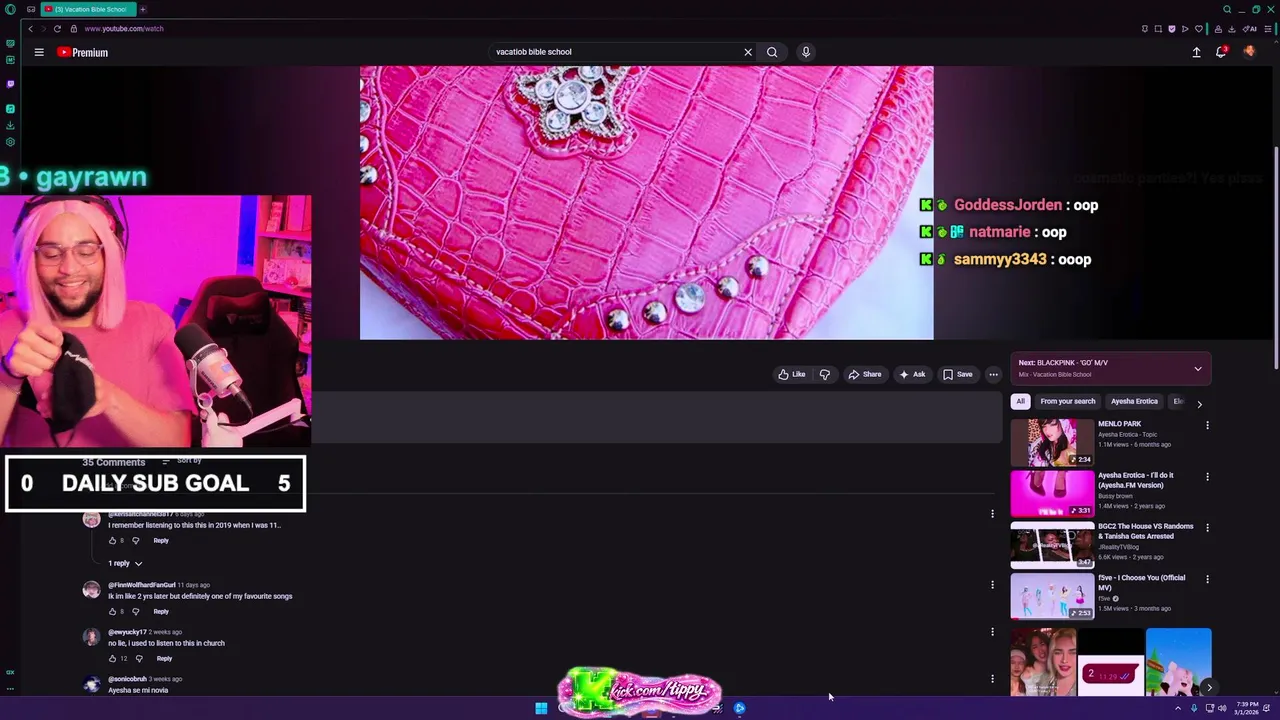The width and height of the screenshot is (1280, 720).
Task: Play the MENLO PARK thumbnail
Action: (x=1052, y=443)
